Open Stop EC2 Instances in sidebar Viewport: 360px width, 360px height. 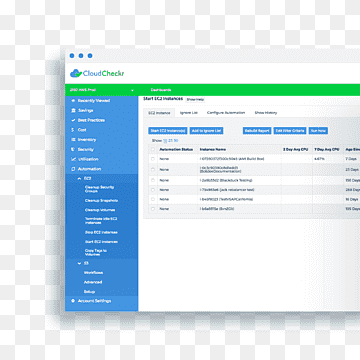pos(101,232)
